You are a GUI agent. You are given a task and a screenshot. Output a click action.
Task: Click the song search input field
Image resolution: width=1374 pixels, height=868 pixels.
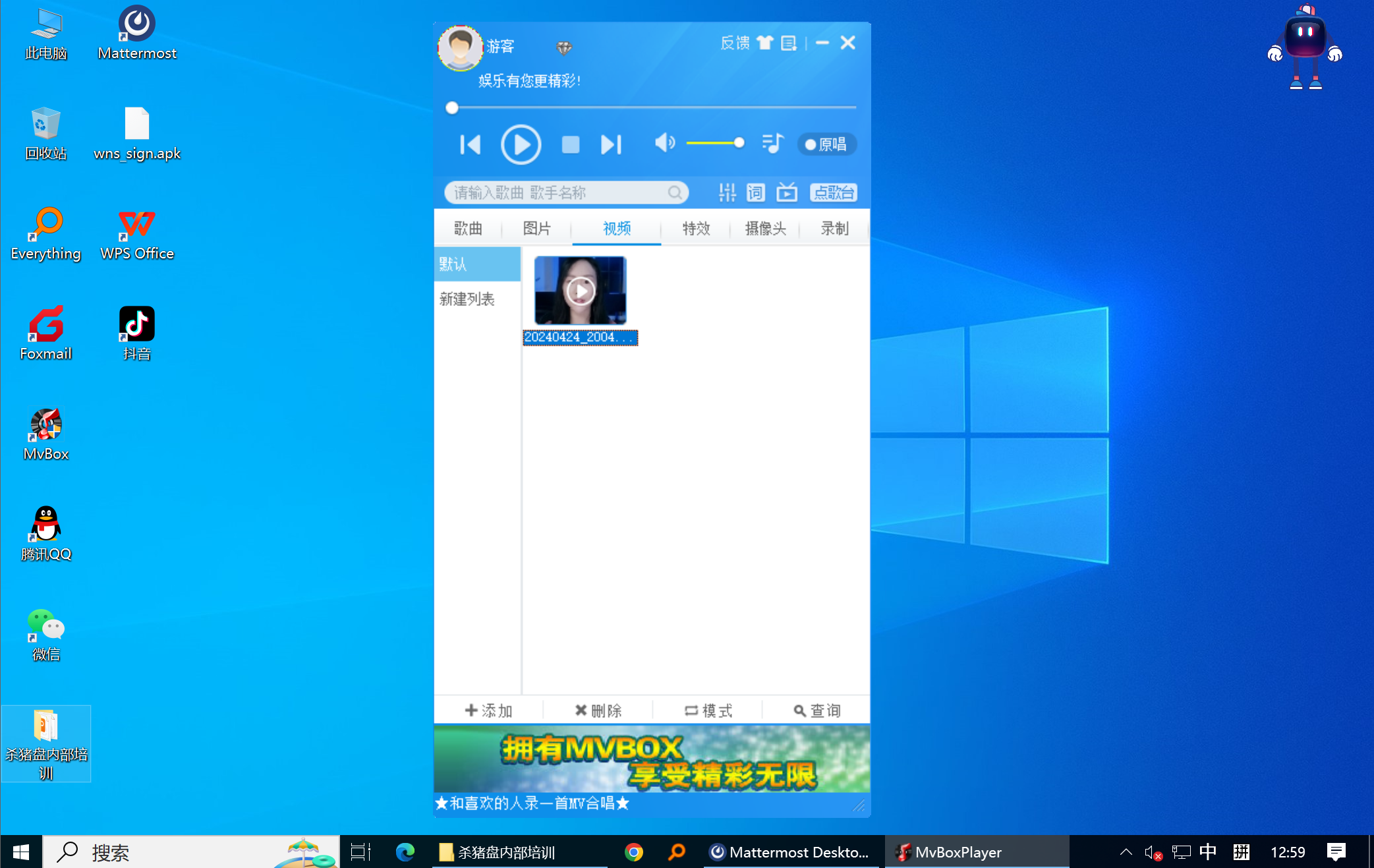click(559, 192)
